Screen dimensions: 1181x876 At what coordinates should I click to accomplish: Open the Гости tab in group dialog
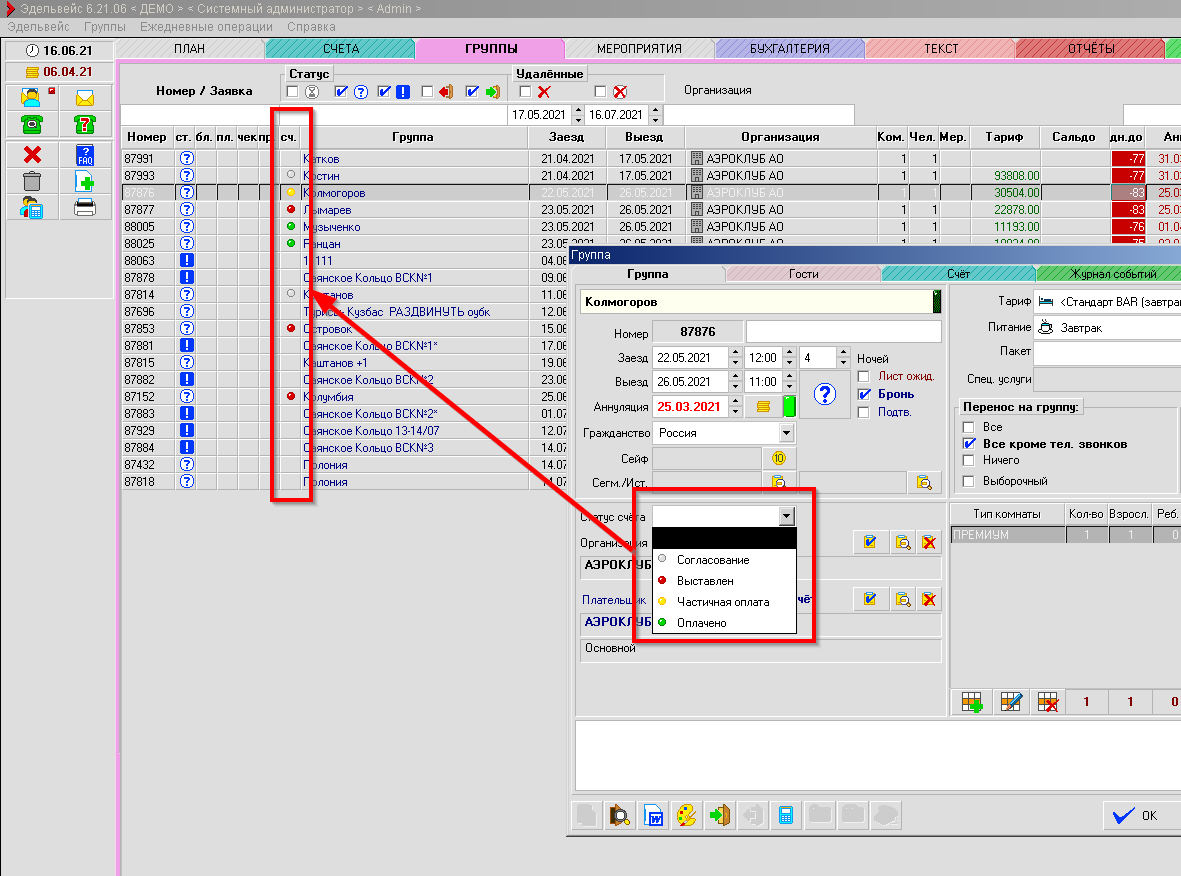click(x=802, y=274)
